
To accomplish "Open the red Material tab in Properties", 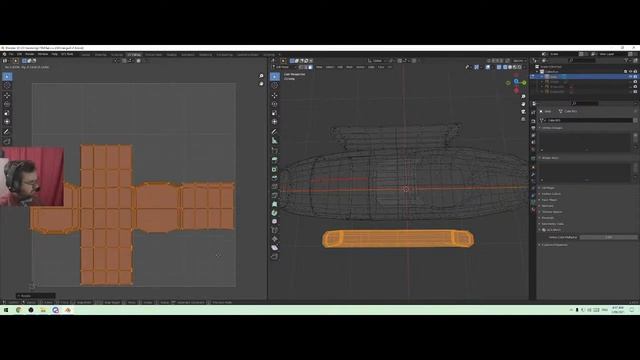I will point(533,209).
